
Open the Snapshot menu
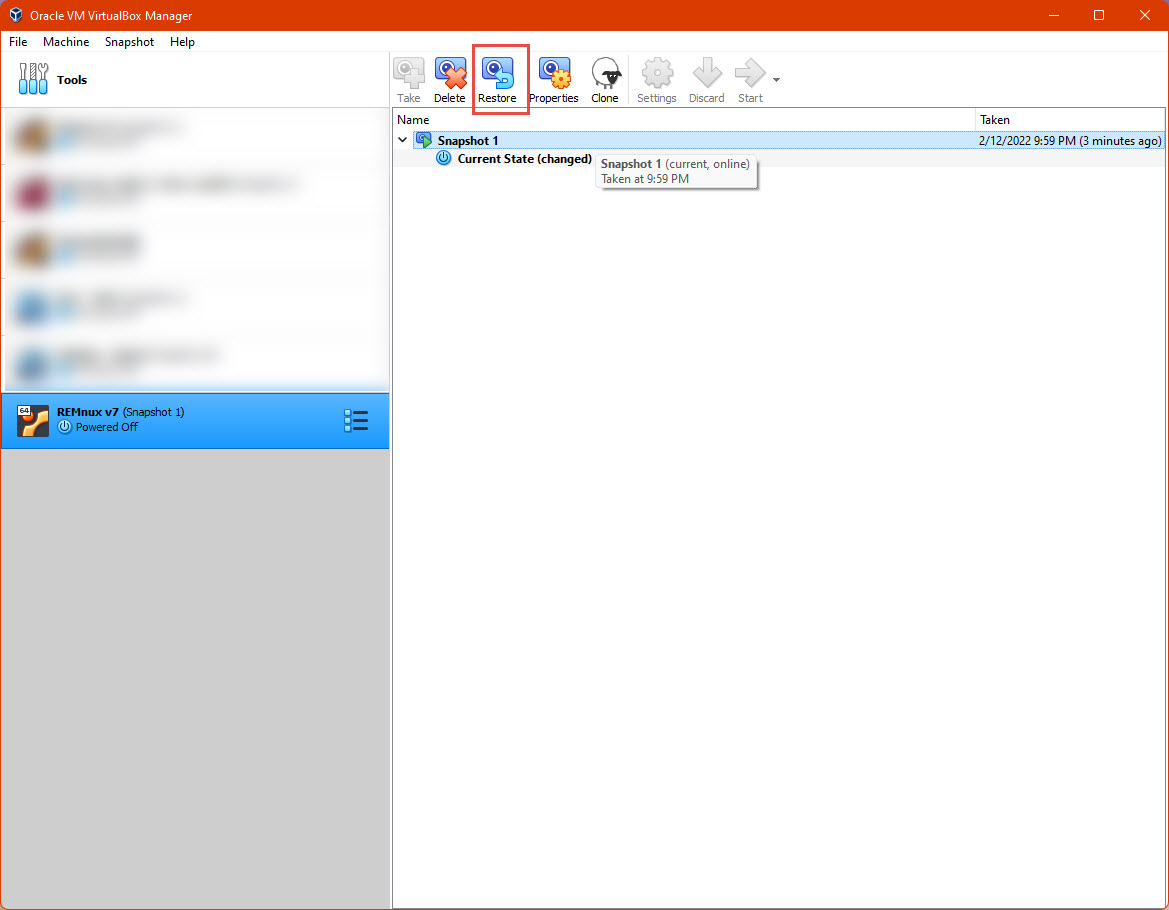click(129, 42)
